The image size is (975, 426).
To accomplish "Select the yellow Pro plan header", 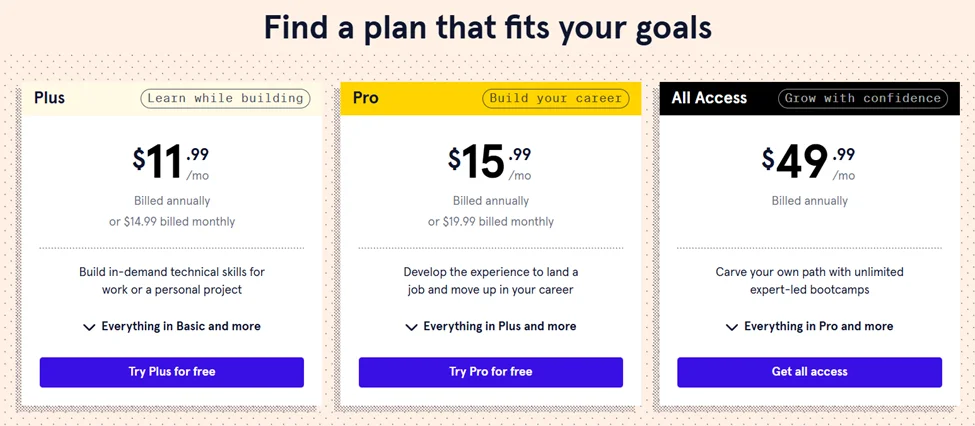I will [x=366, y=98].
